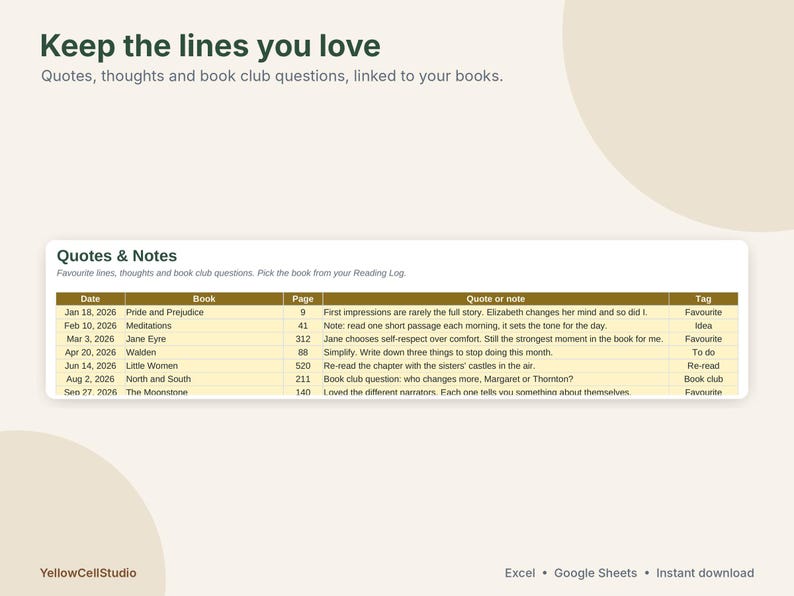Click the date cell 'Aug 2, 2026'

pos(90,379)
